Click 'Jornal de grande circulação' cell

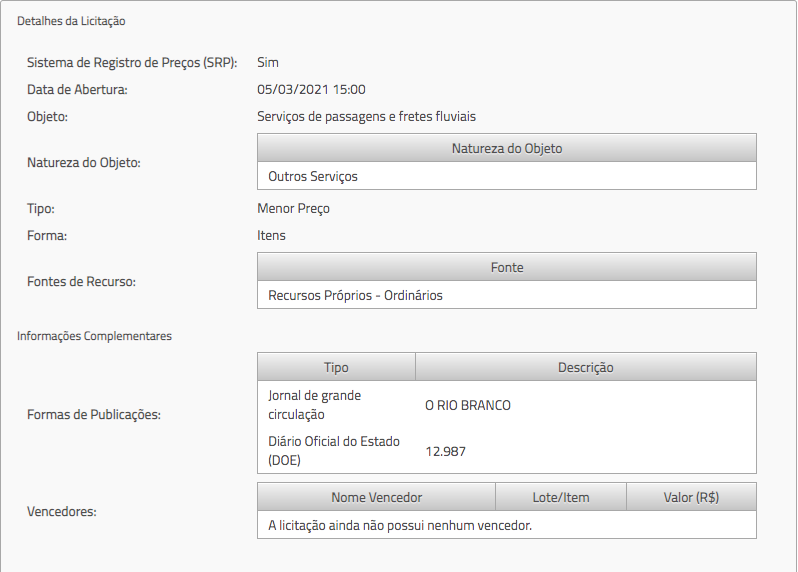315,405
